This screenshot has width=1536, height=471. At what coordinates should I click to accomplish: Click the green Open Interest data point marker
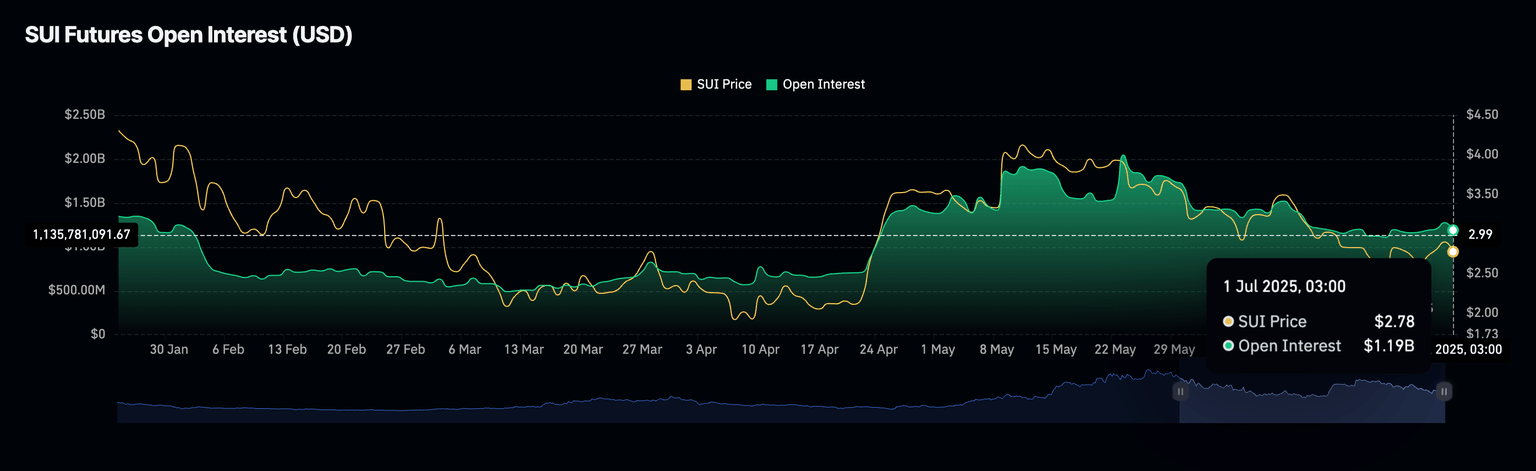1453,230
